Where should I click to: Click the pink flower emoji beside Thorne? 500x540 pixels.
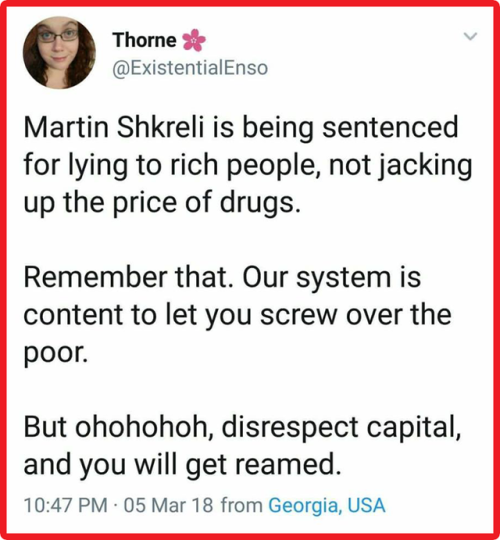[x=194, y=40]
